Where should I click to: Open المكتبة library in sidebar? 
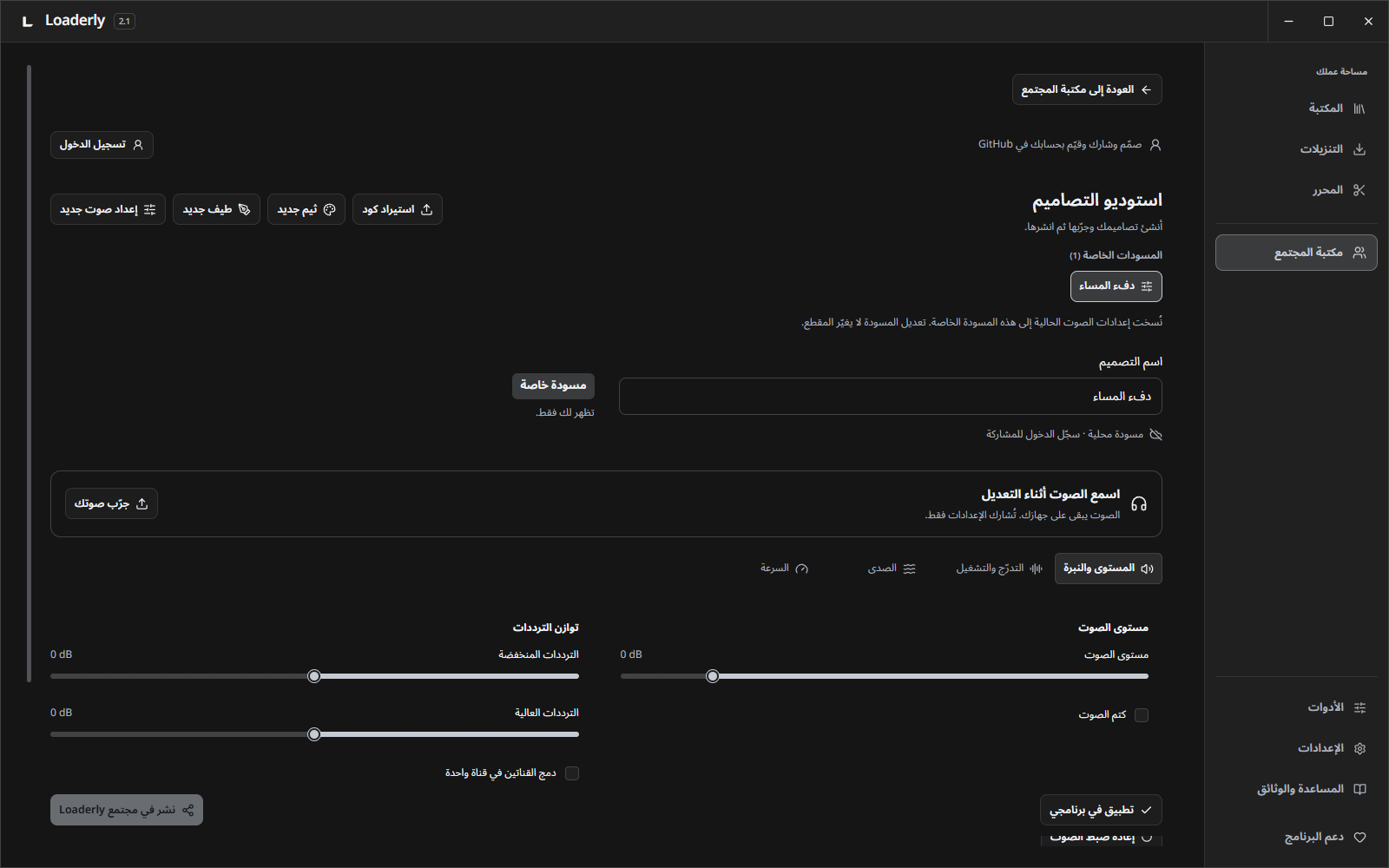coord(1296,108)
